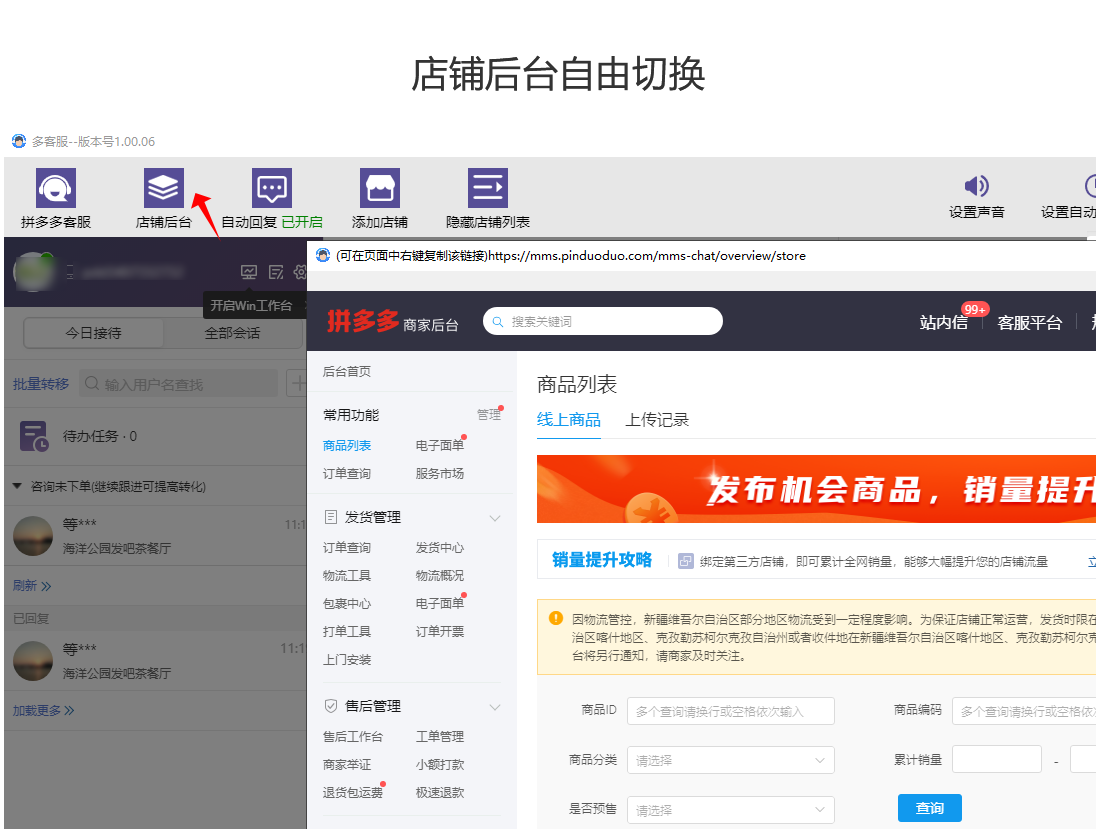
Task: Open the 是否预售 dropdown
Action: coord(730,810)
